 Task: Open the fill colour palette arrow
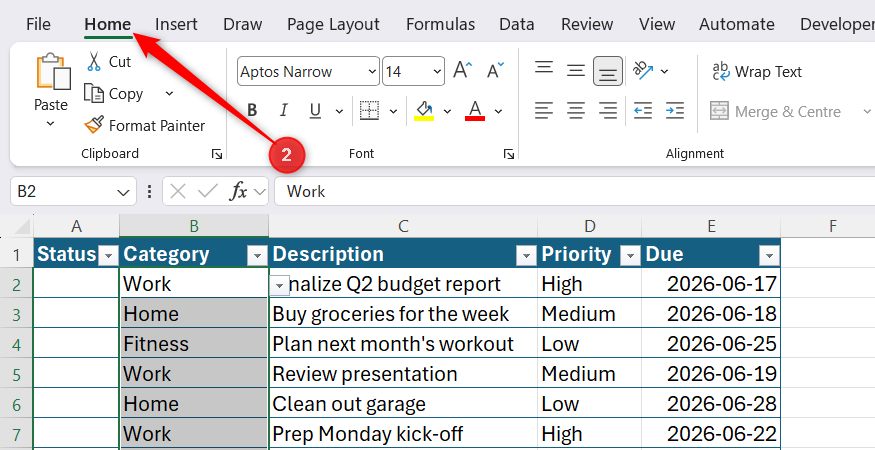[x=447, y=111]
